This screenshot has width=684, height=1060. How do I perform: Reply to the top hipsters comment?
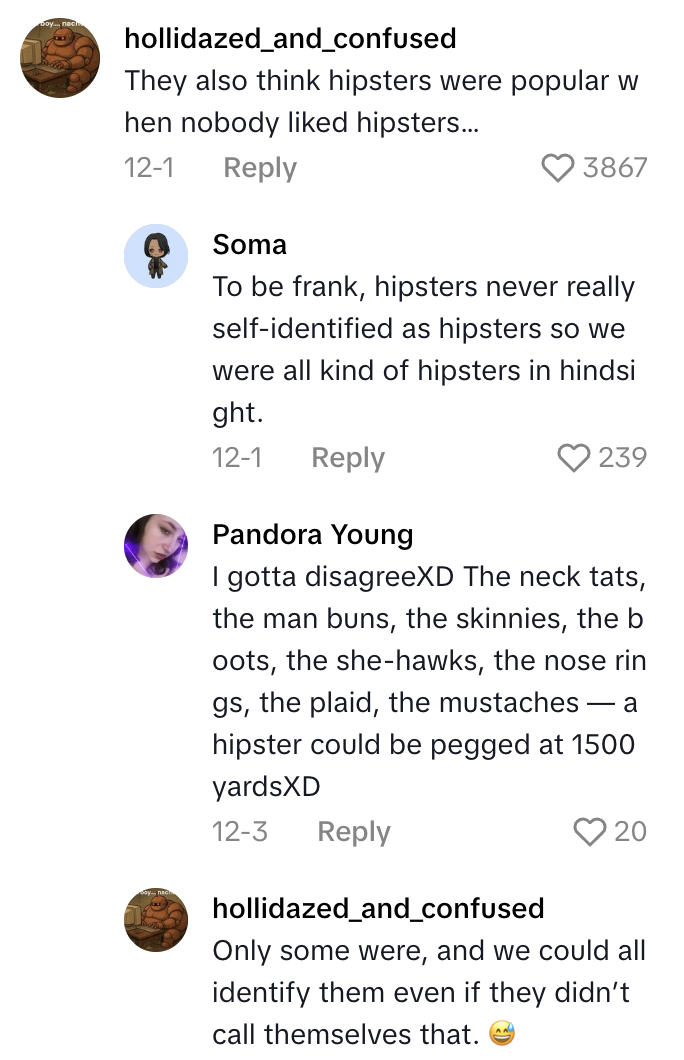(x=260, y=168)
